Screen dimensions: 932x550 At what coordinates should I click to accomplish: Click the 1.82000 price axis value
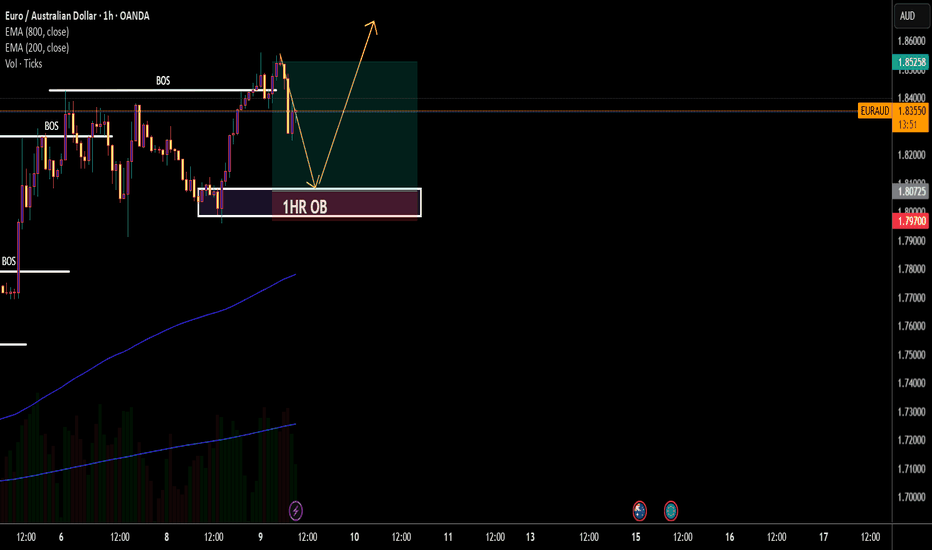point(911,155)
